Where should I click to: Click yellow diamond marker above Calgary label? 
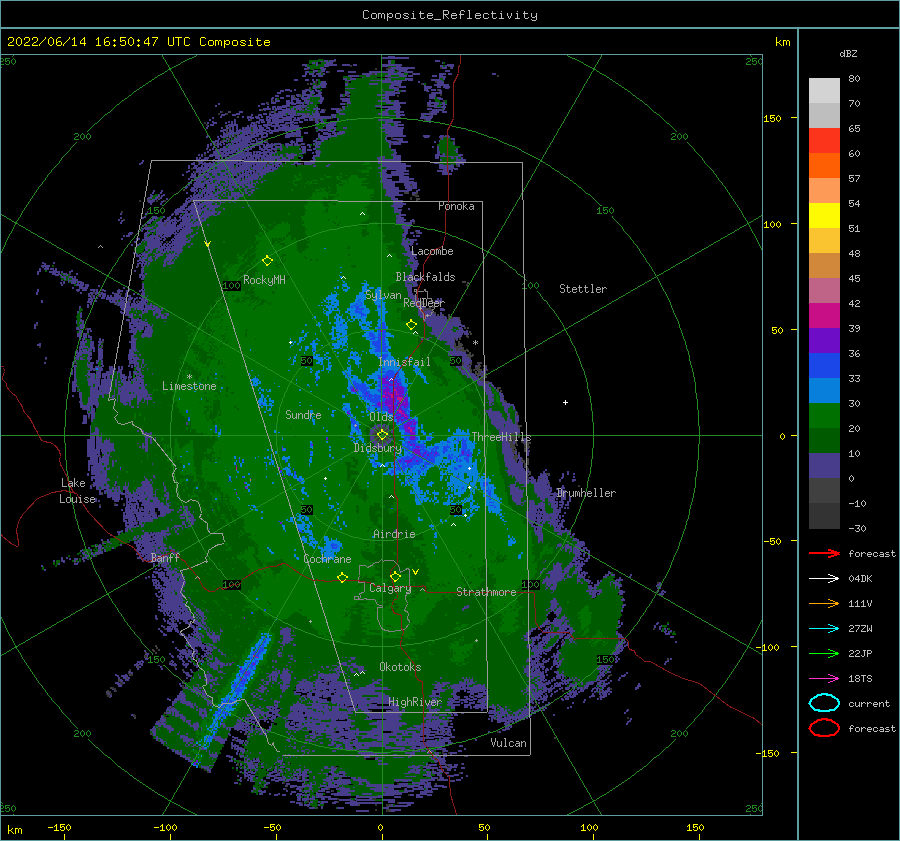[395, 576]
